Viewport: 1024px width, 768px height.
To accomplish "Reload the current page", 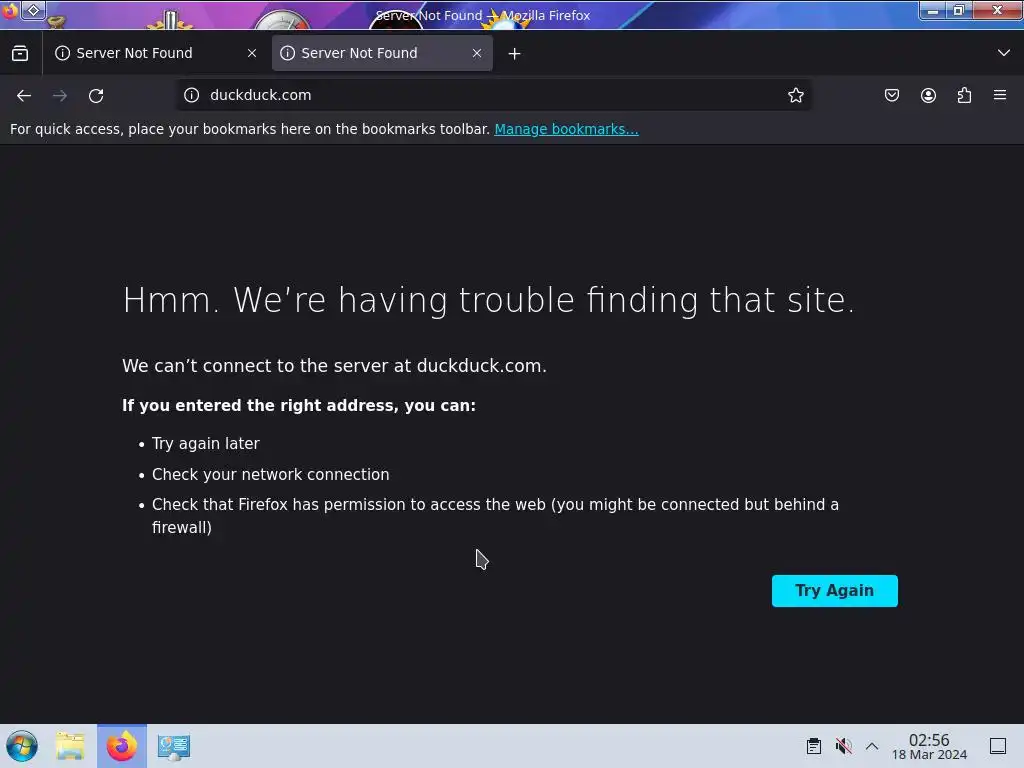I will tap(96, 95).
